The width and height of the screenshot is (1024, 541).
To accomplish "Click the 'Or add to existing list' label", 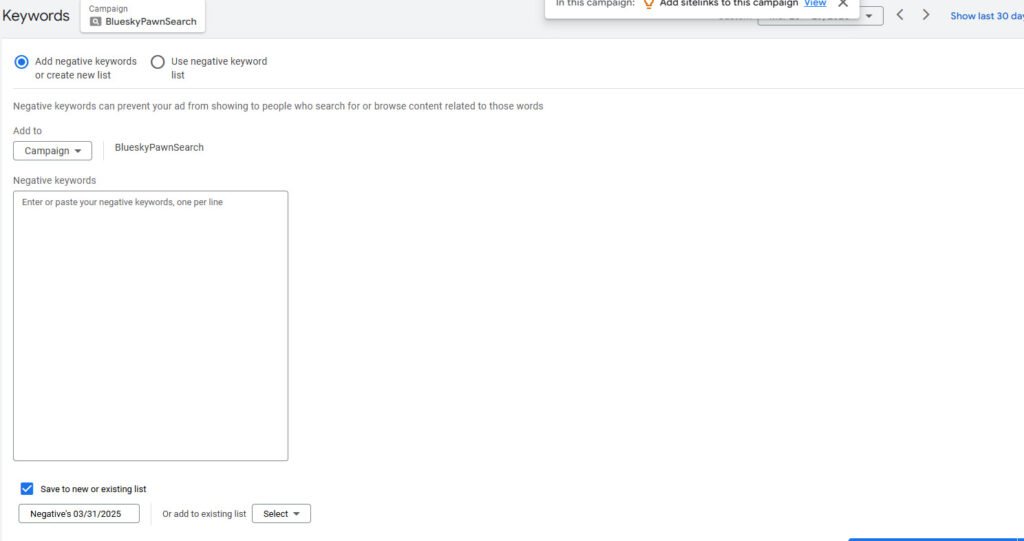I will pos(204,514).
